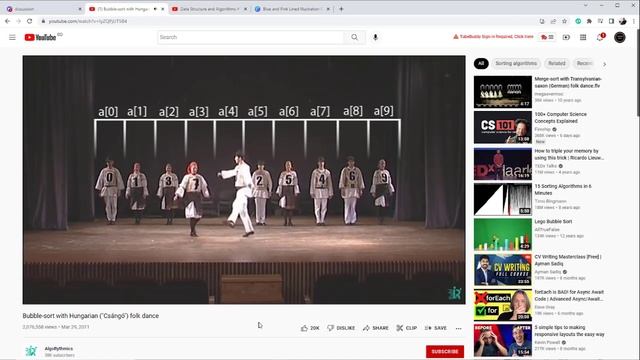Subscribe to the AlgoRythmics channel

click(445, 351)
